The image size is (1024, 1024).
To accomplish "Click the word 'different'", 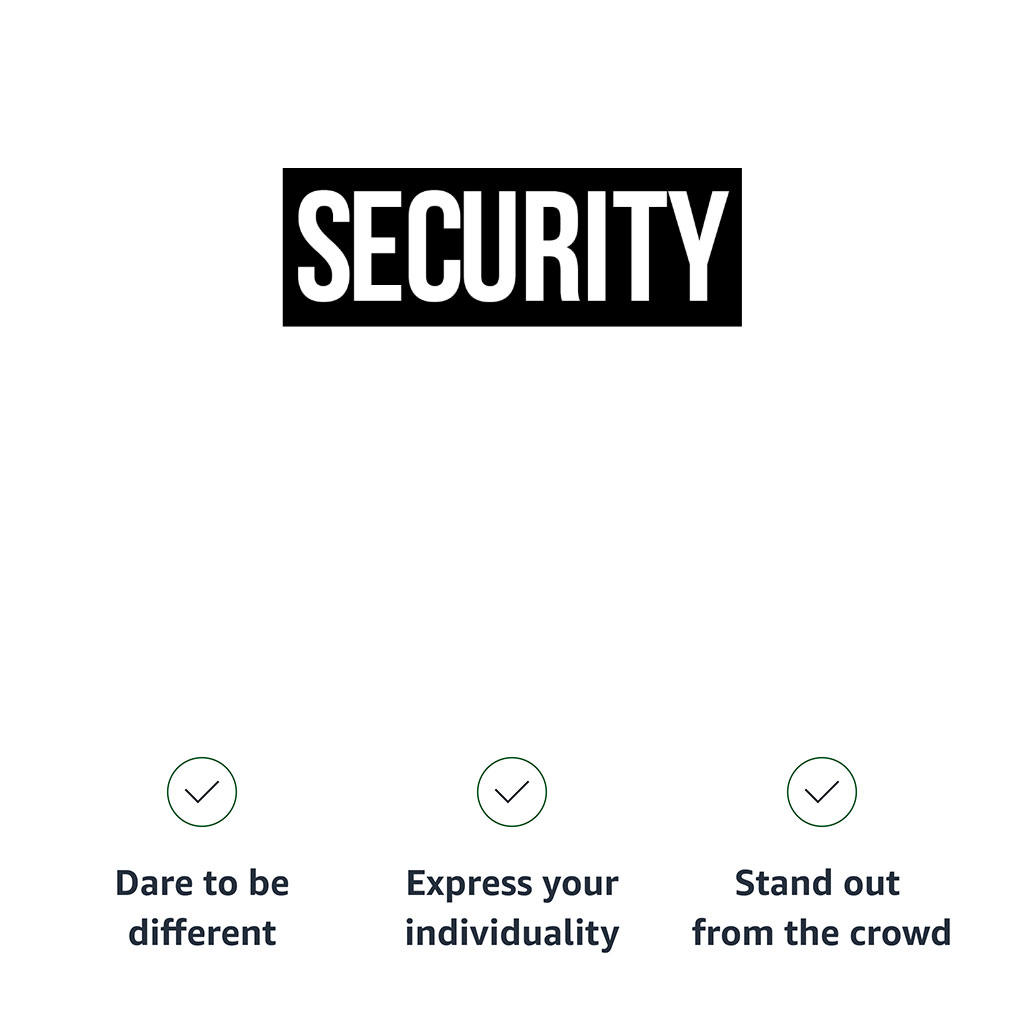I will coord(202,932).
